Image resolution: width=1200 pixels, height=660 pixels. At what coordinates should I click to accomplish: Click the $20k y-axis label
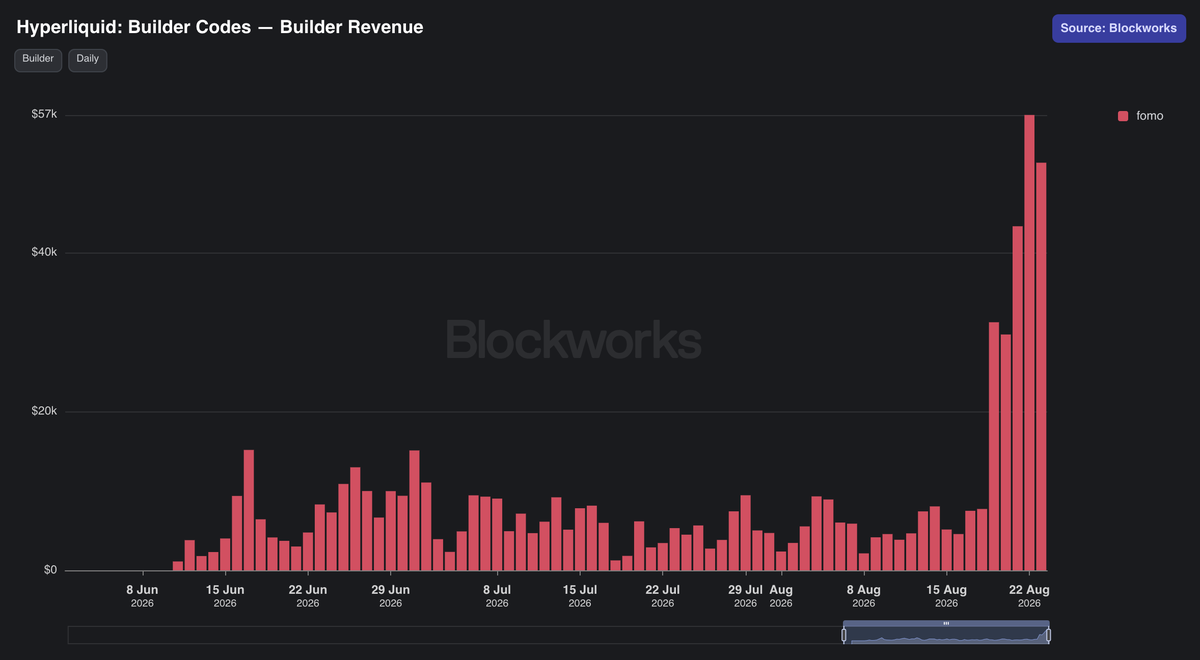pyautogui.click(x=44, y=411)
